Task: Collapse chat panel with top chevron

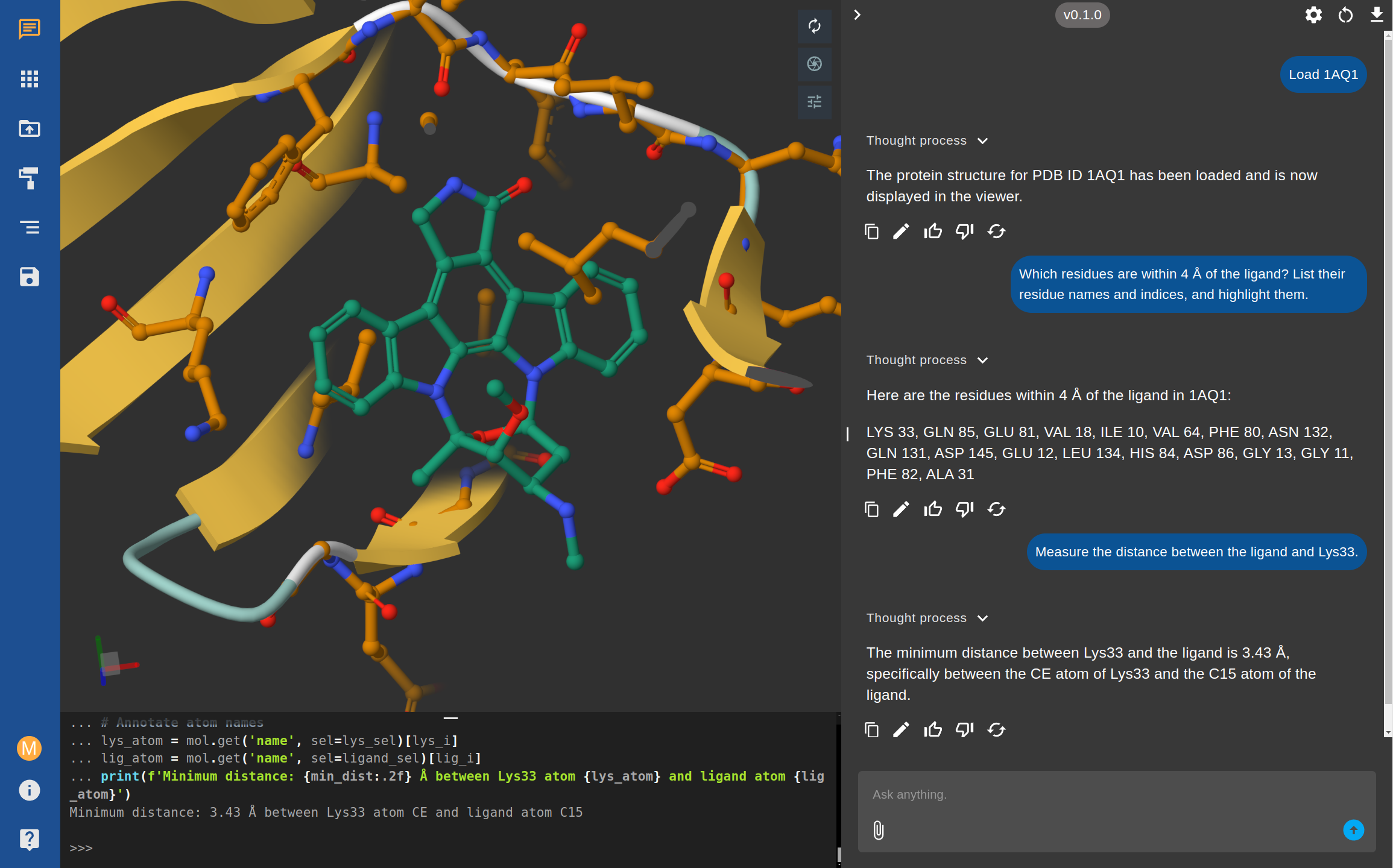Action: click(857, 15)
